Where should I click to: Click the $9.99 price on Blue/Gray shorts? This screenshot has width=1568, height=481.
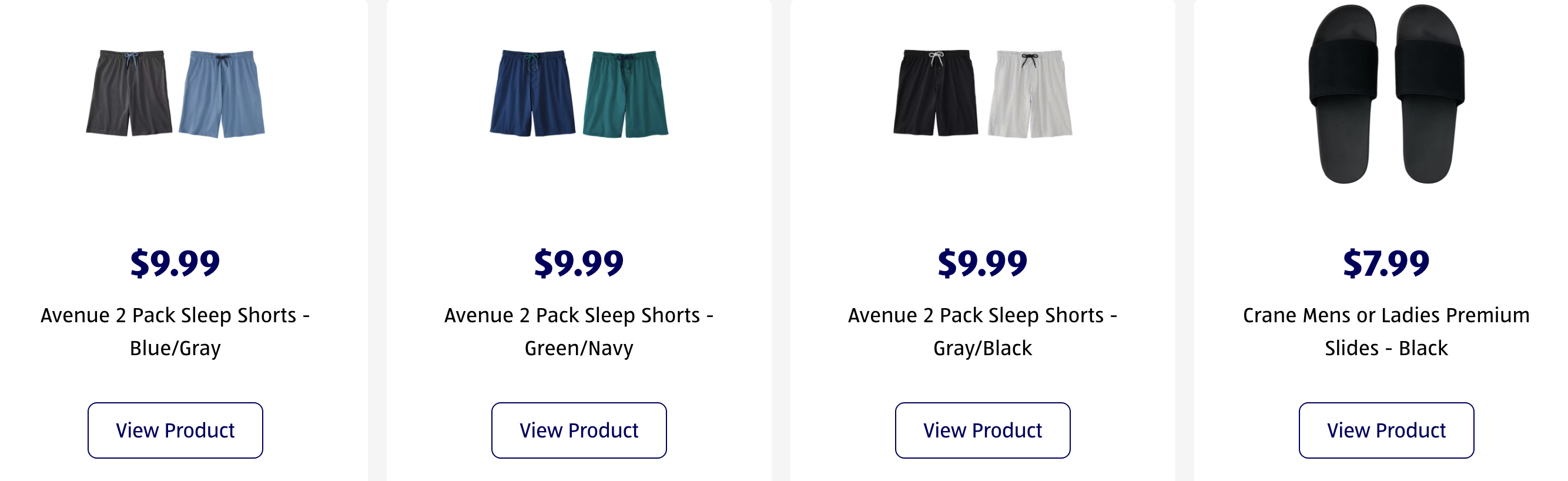(175, 263)
